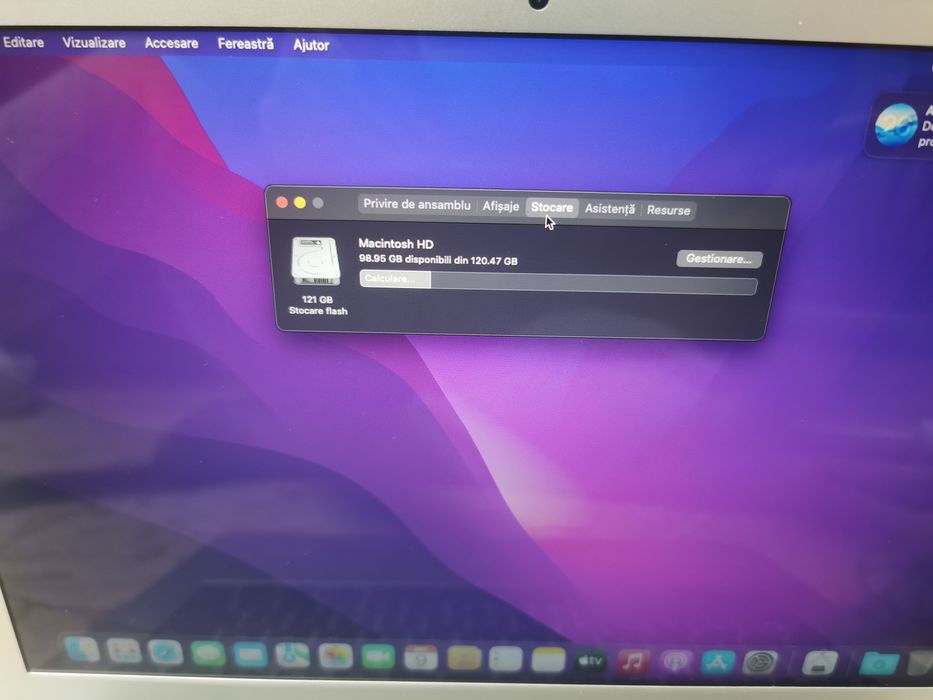933x700 pixels.
Task: Open Launchpad from the Dock
Action: (x=124, y=651)
